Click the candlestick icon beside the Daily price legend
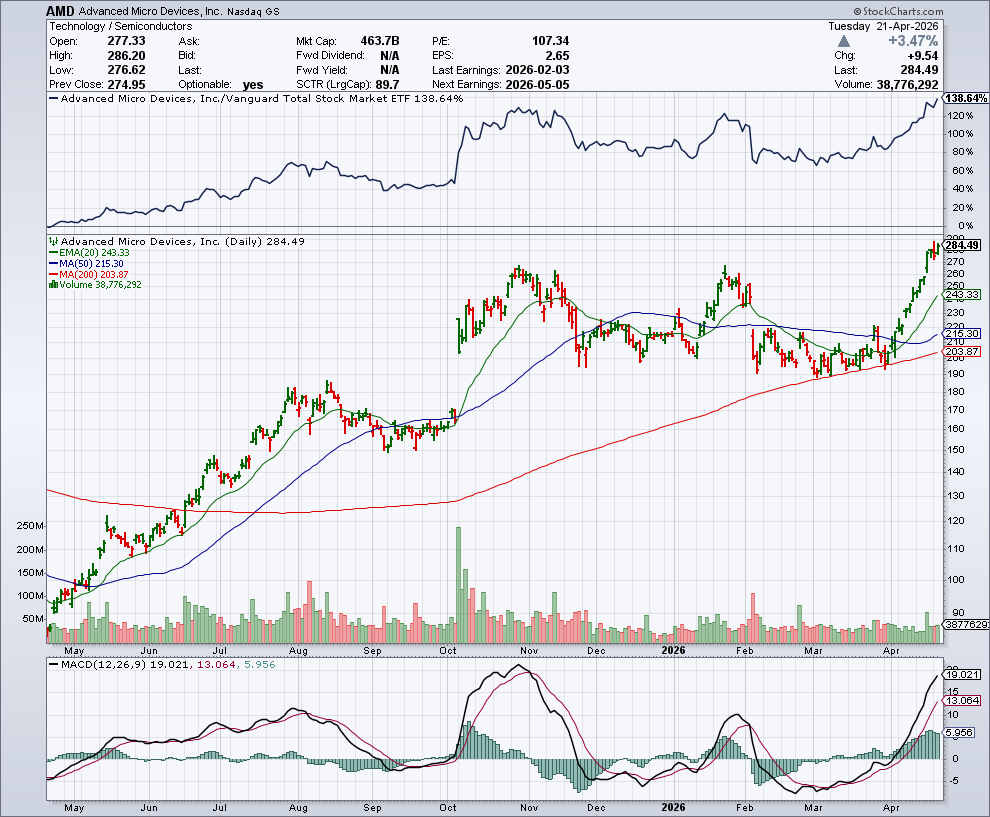 [x=54, y=241]
